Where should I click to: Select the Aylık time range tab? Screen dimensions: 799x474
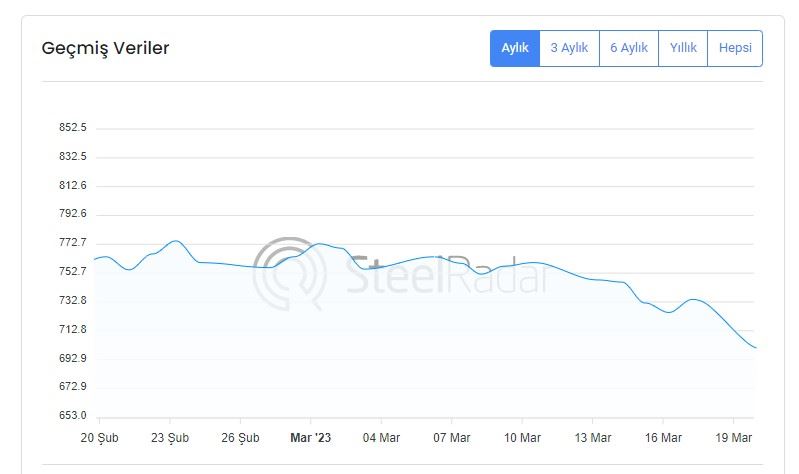(x=515, y=48)
